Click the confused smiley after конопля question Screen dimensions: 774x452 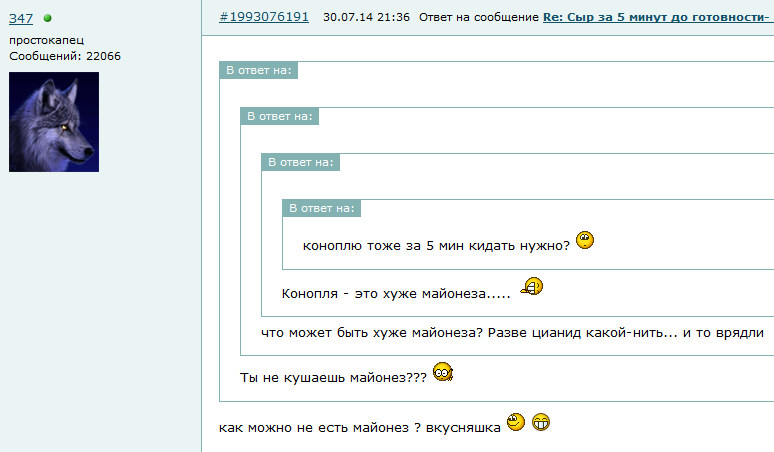(x=585, y=240)
